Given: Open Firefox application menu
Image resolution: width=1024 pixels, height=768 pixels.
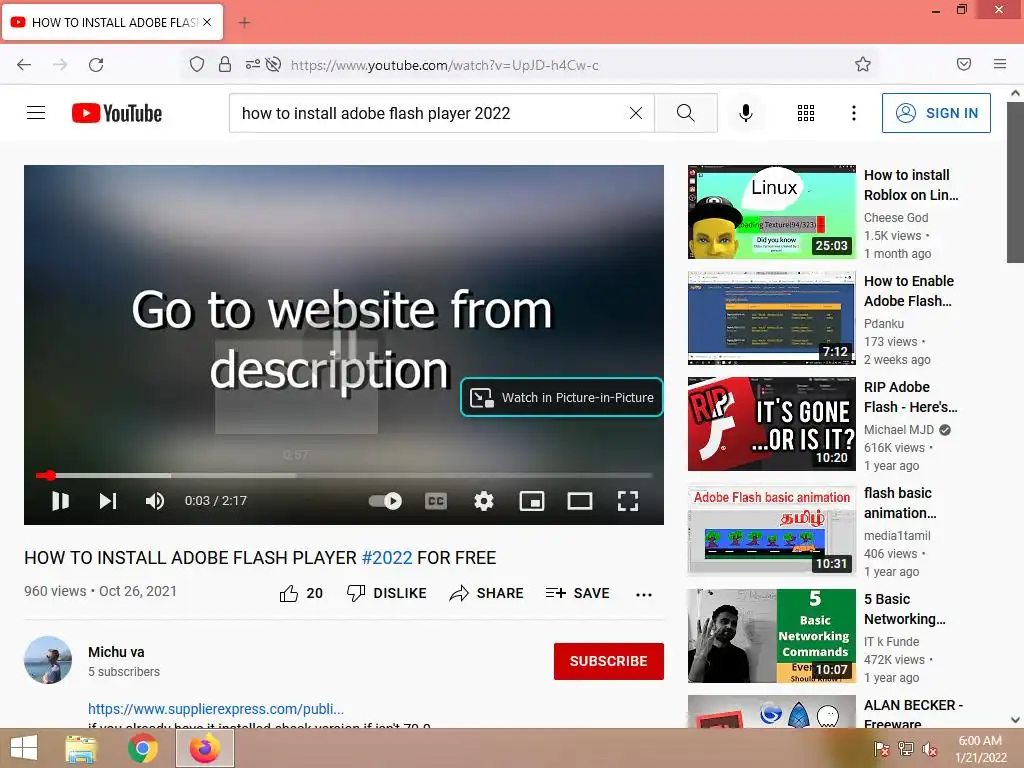Looking at the screenshot, I should pos(1000,64).
